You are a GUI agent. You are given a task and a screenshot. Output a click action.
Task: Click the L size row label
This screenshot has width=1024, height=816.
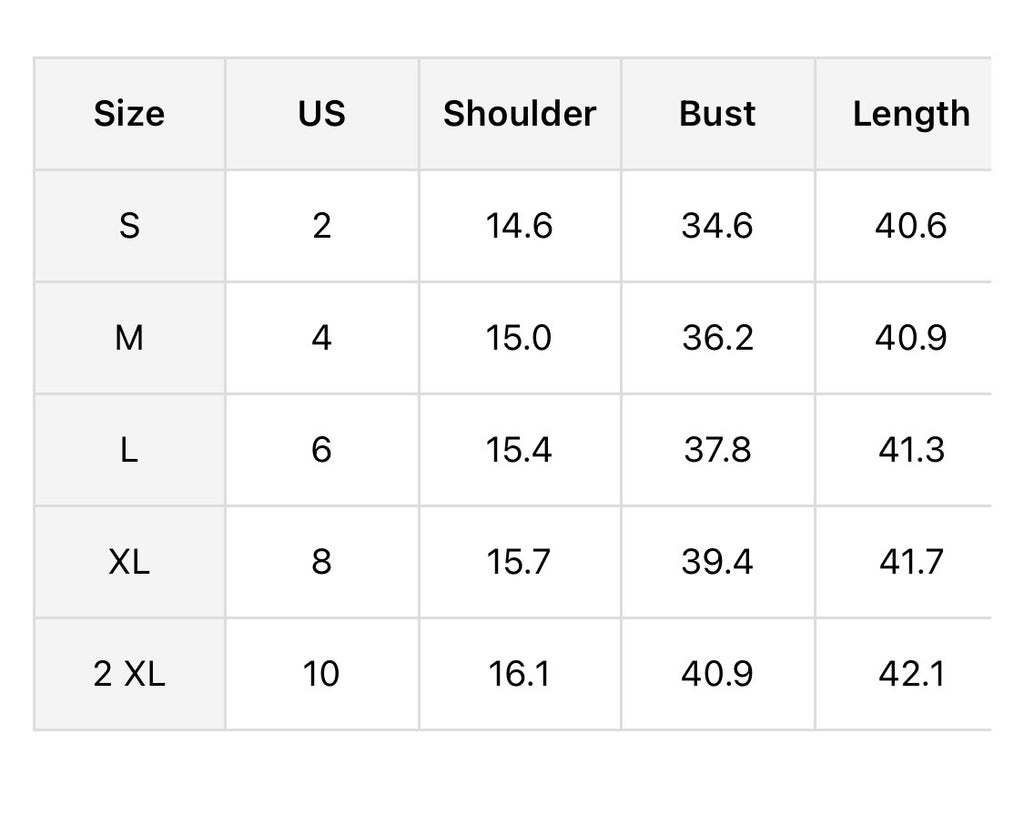(x=129, y=450)
